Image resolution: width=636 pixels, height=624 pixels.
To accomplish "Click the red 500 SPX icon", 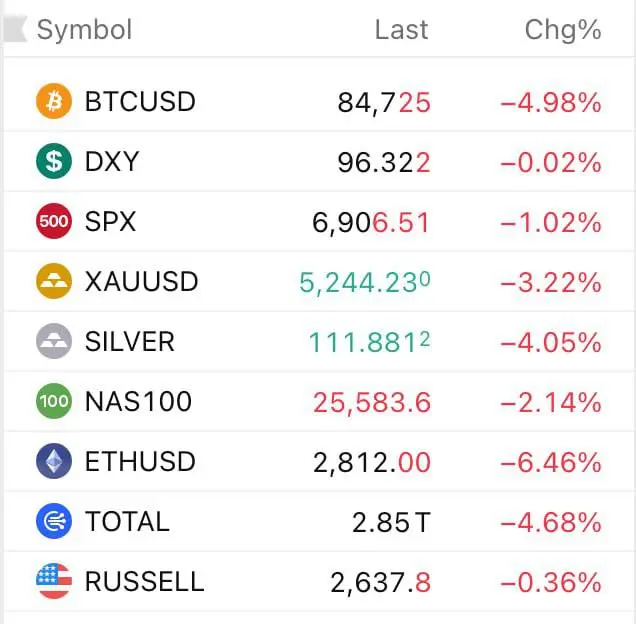I will pyautogui.click(x=54, y=221).
